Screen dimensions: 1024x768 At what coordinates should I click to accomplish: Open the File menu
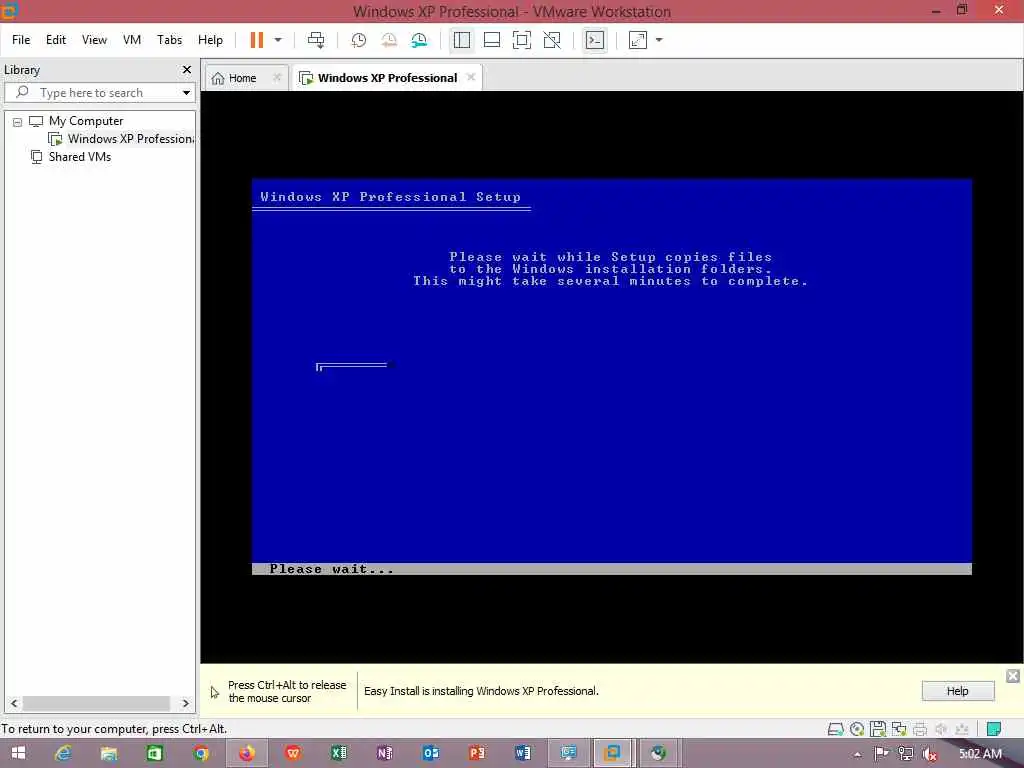(x=21, y=40)
